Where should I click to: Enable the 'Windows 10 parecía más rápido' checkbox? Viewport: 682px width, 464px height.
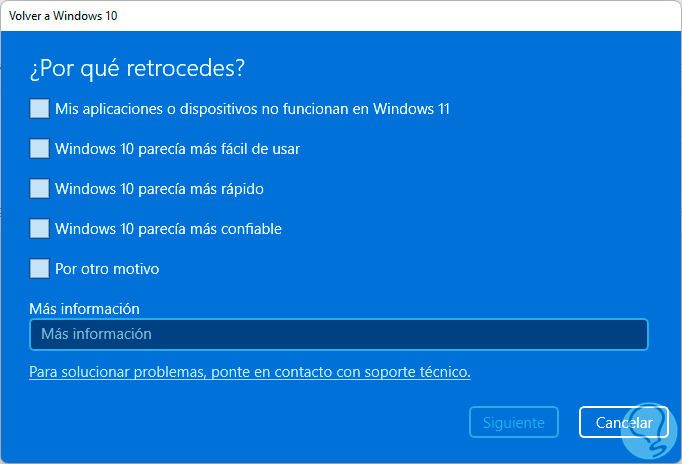tap(39, 188)
